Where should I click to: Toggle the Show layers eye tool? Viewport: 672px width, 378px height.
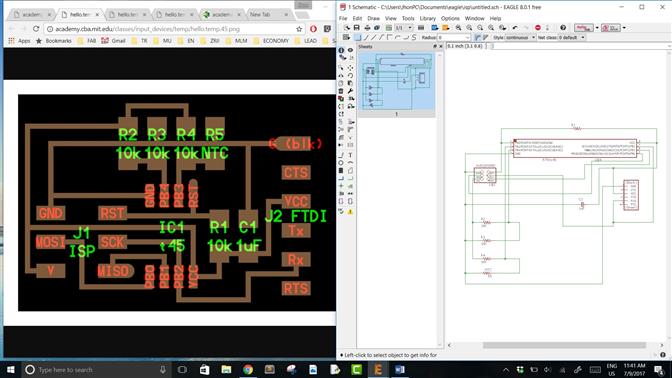tap(350, 50)
